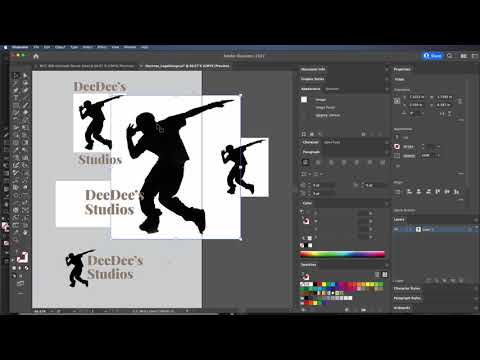Click the search magnifier icon

pos(450,56)
